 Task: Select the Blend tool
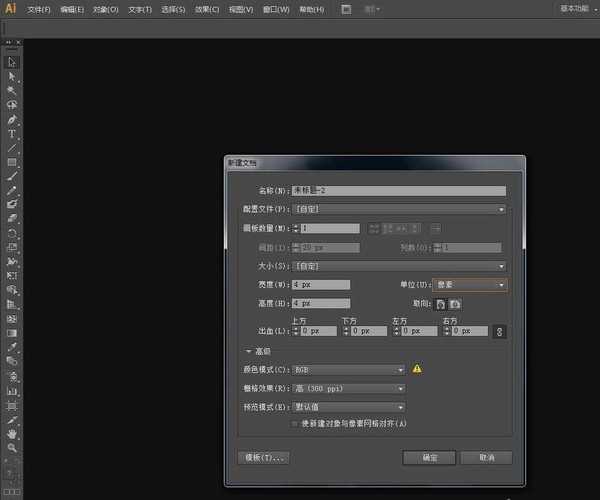pos(12,362)
